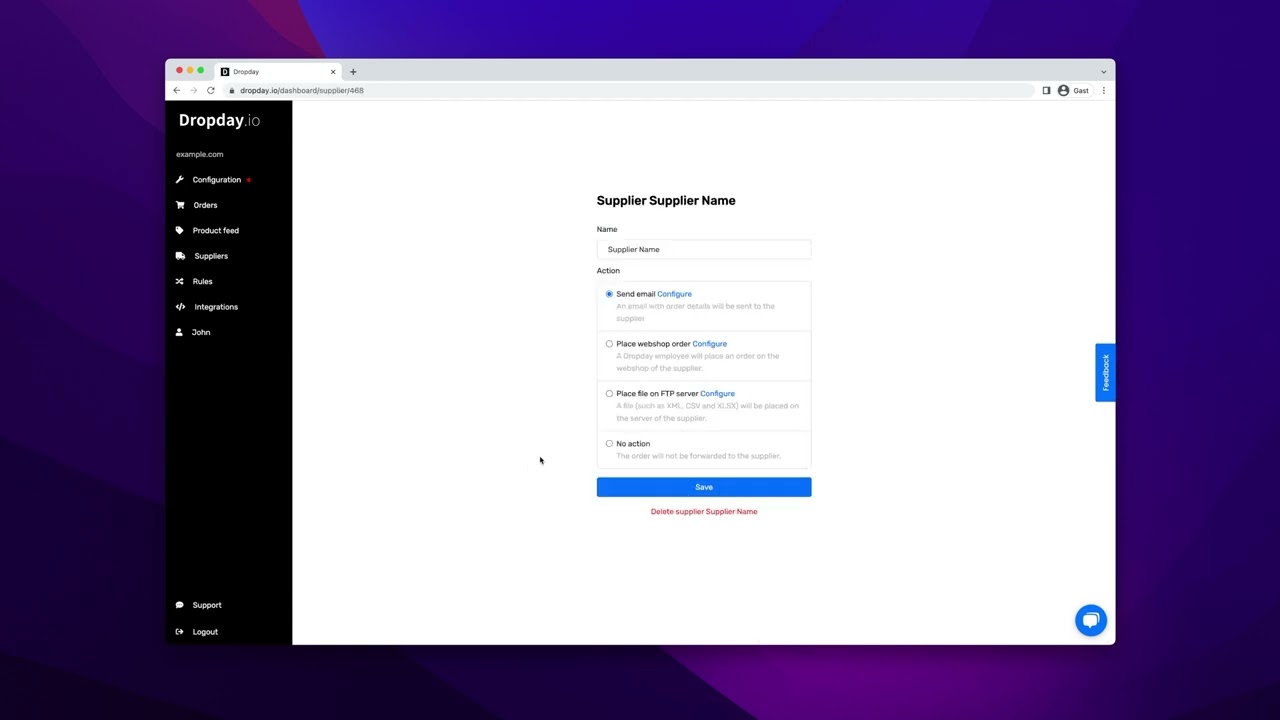
Task: Open the browser tab dropdown arrow
Action: coord(1103,71)
